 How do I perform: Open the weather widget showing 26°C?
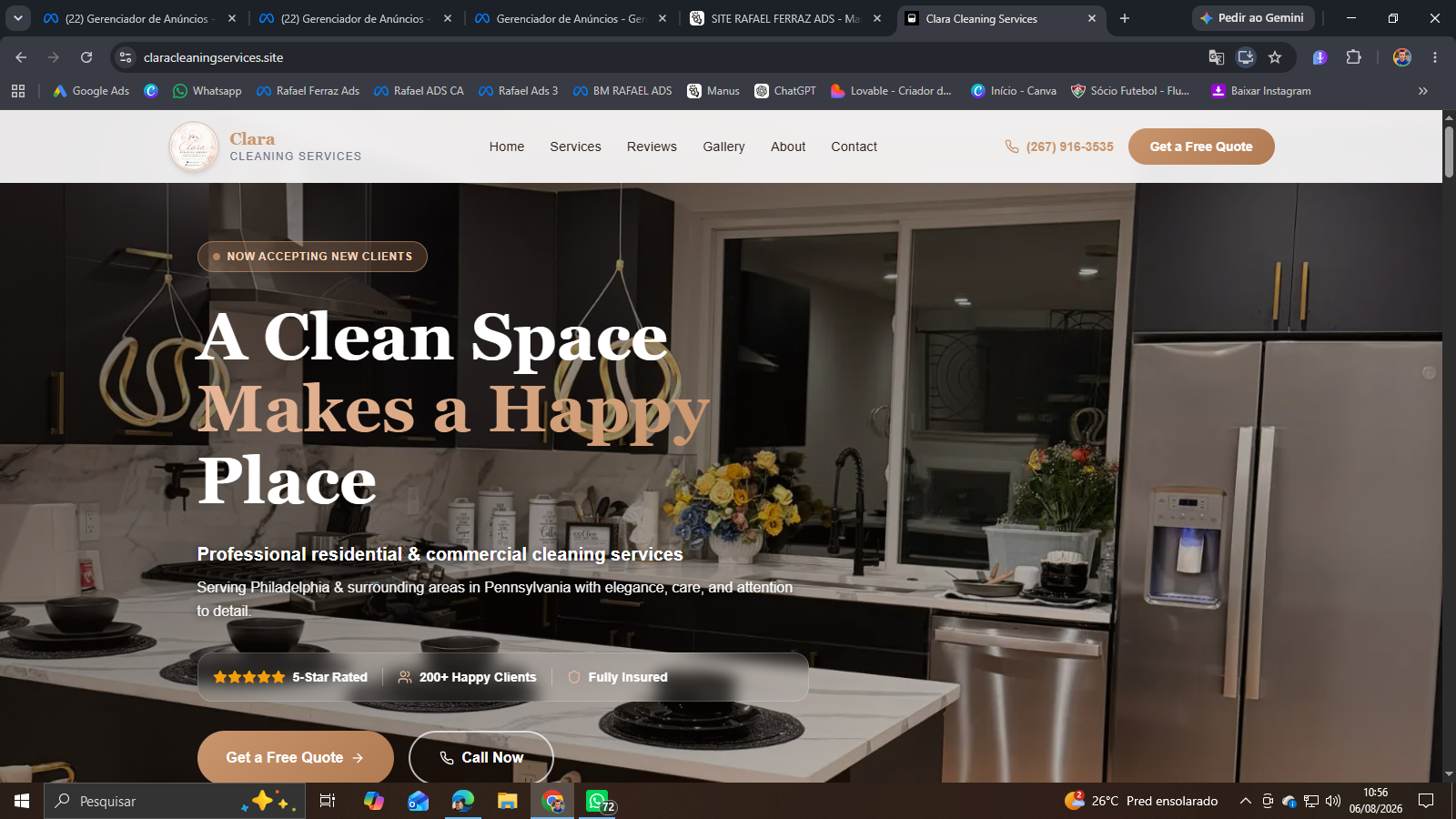pos(1141,801)
